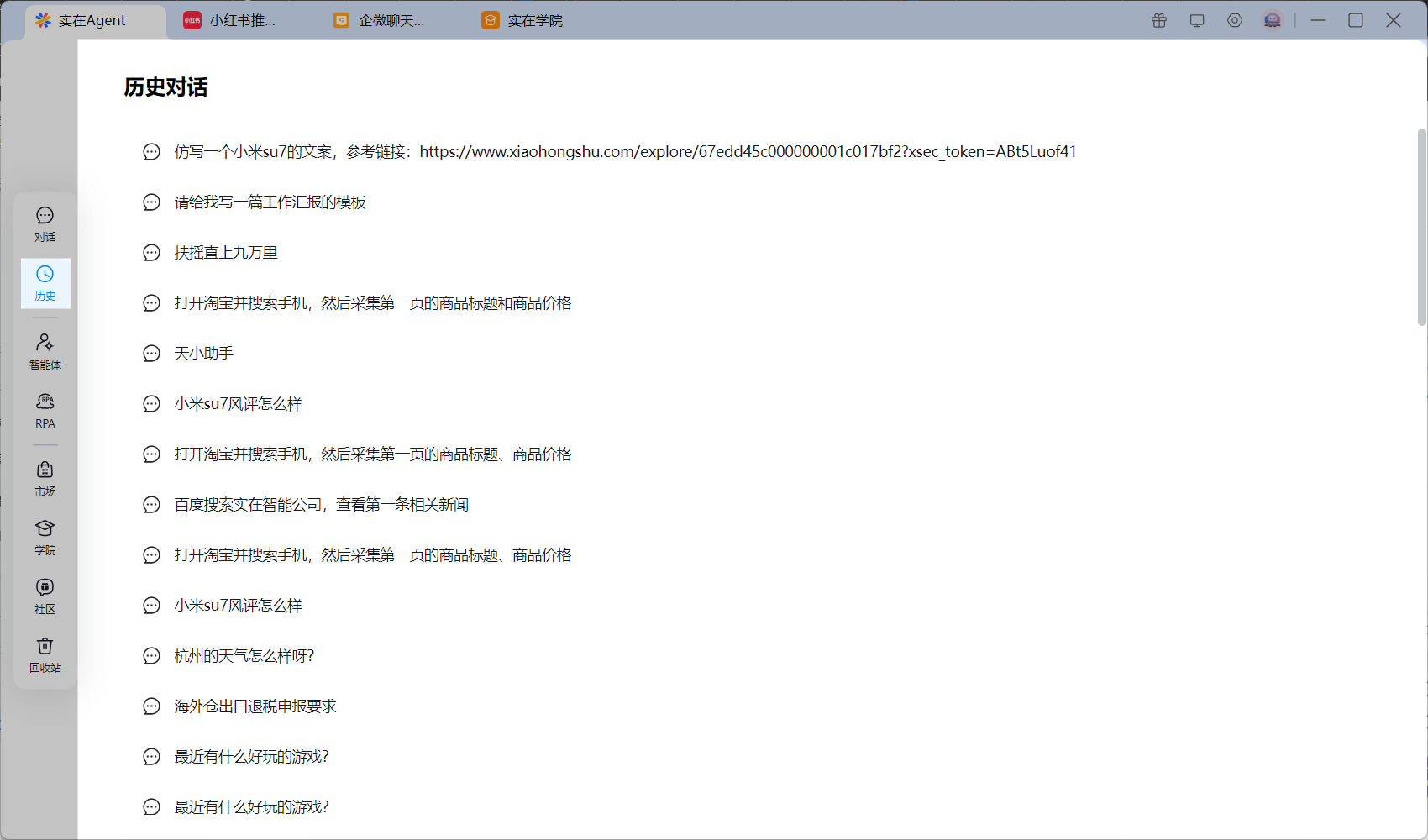Switch to the 实在Agent tab

pos(93,21)
